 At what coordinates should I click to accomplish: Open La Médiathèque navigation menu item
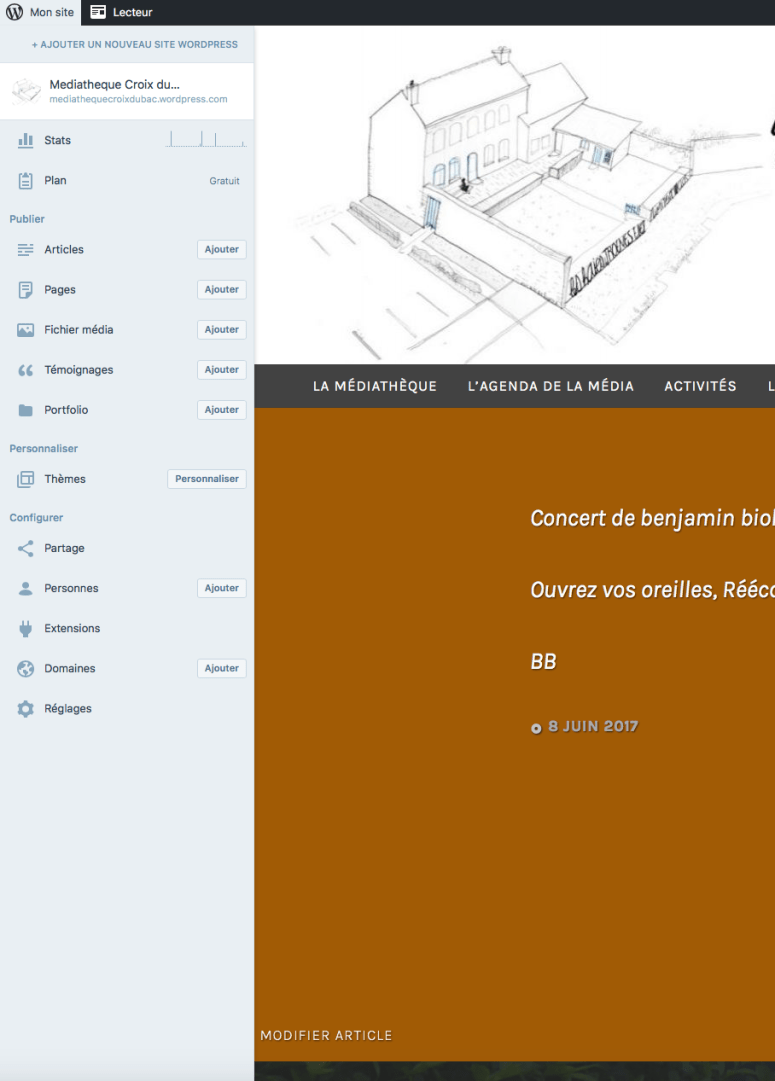[x=374, y=386]
